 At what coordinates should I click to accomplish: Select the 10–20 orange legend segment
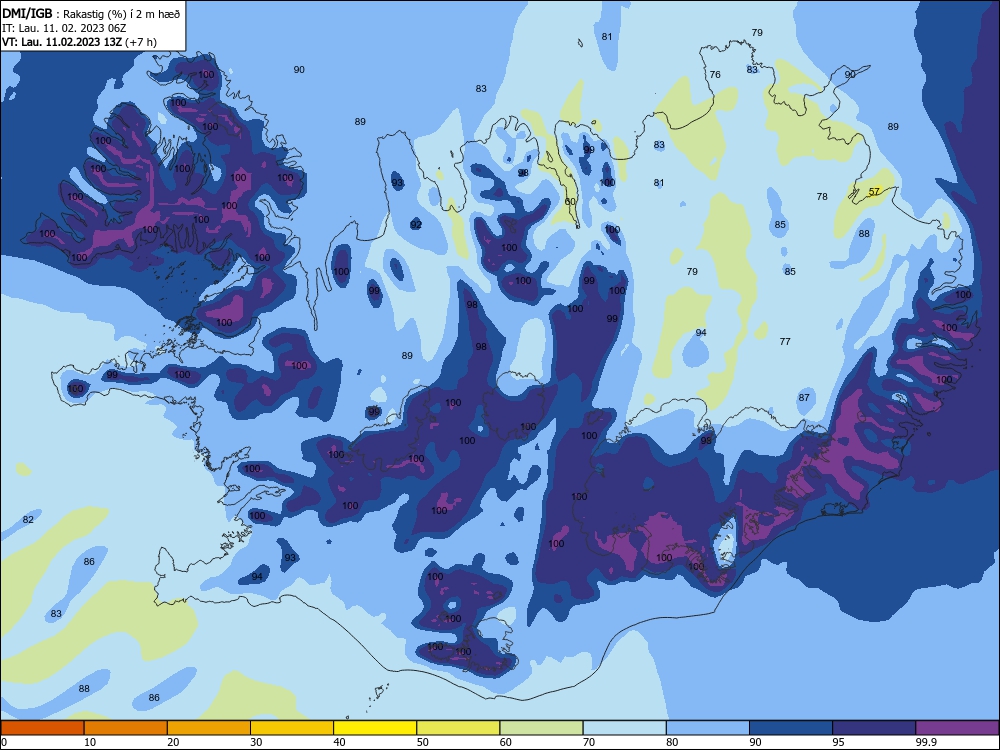(x=126, y=728)
